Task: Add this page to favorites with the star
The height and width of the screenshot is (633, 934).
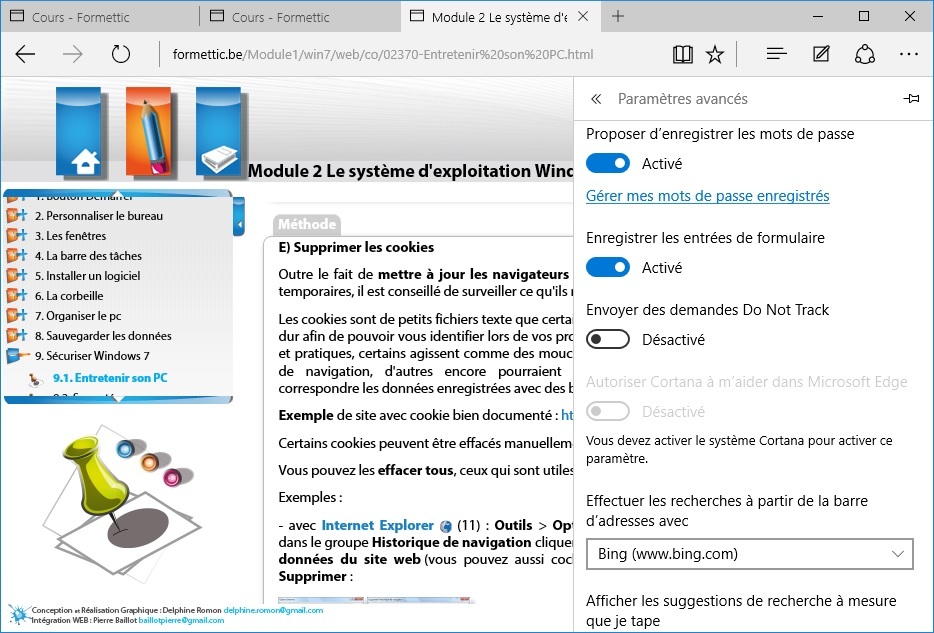Action: click(715, 54)
